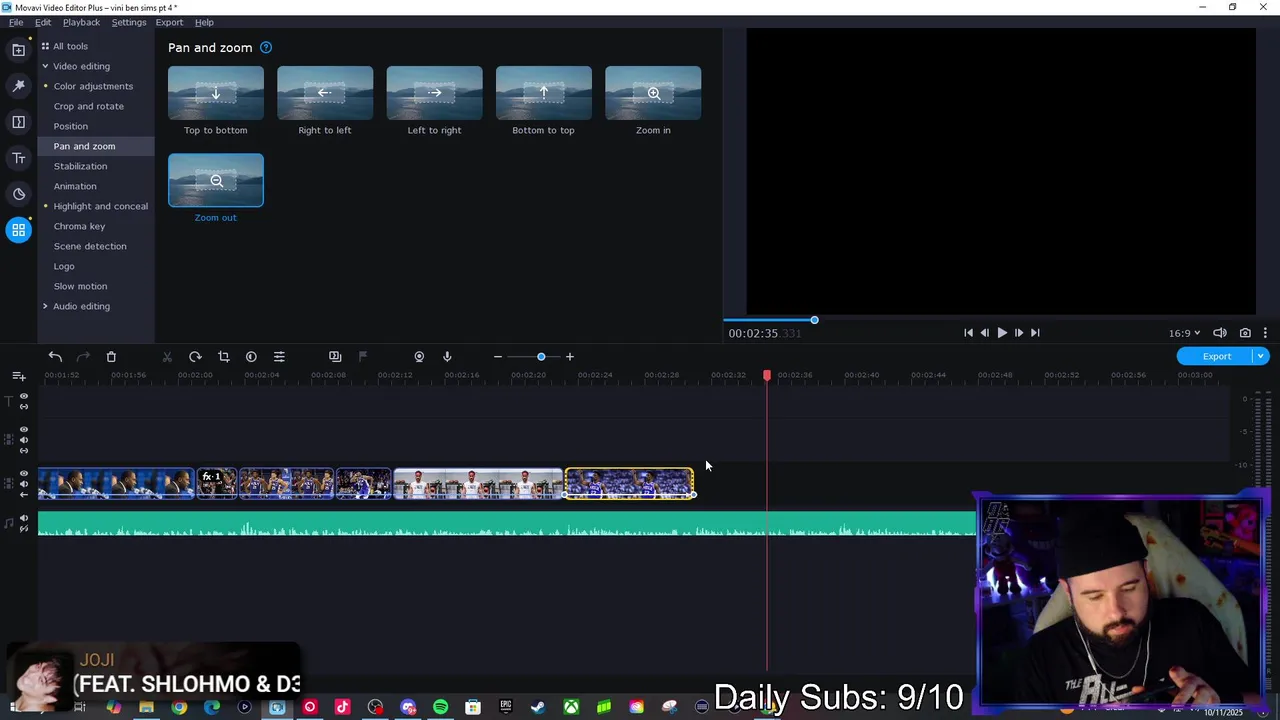
Task: Open the Titles panel icon
Action: [x=18, y=158]
